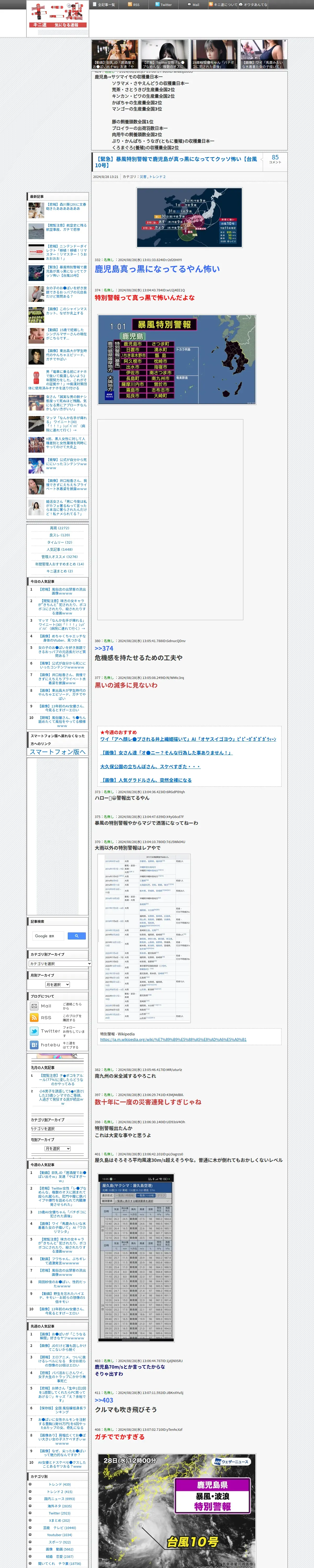Open today's ranking item 公式が自分から死にに
This screenshot has width=314, height=1568.
click(62, 665)
